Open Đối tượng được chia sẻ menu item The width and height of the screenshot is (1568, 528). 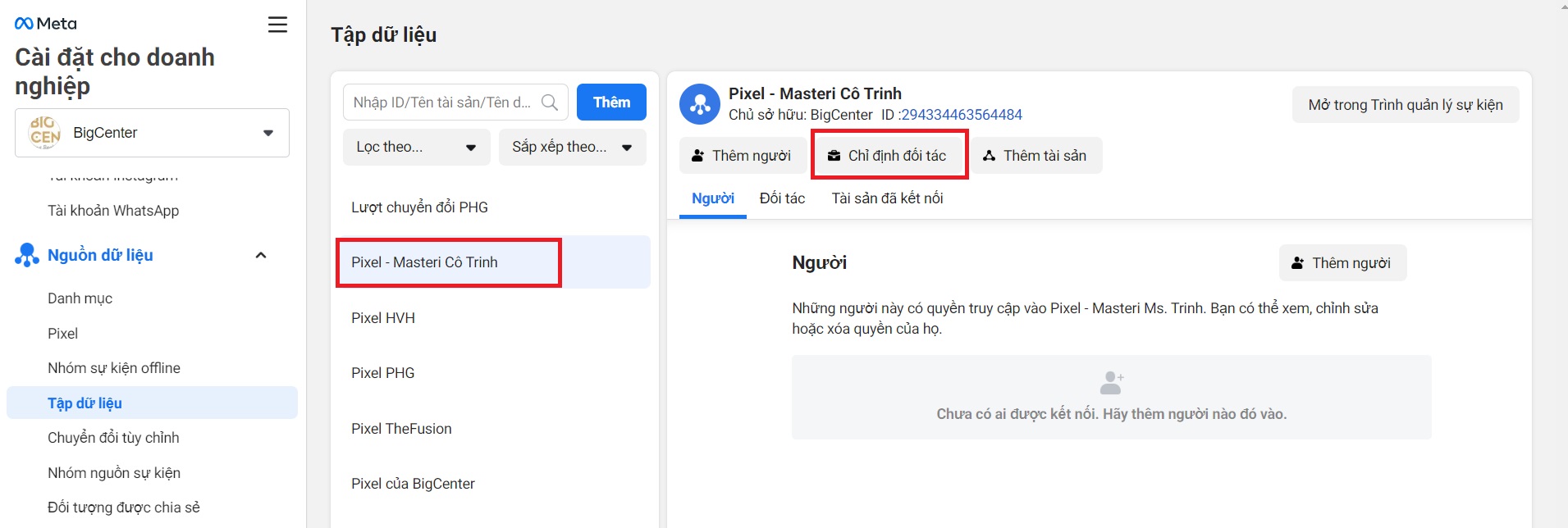pos(124,508)
